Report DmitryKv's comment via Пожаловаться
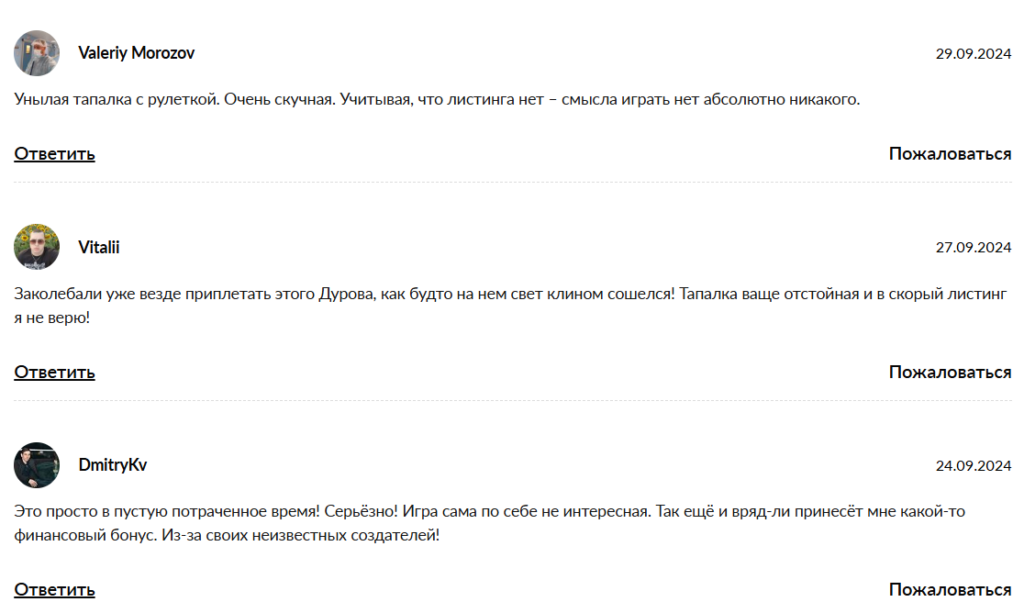This screenshot has width=1024, height=613. (x=950, y=590)
